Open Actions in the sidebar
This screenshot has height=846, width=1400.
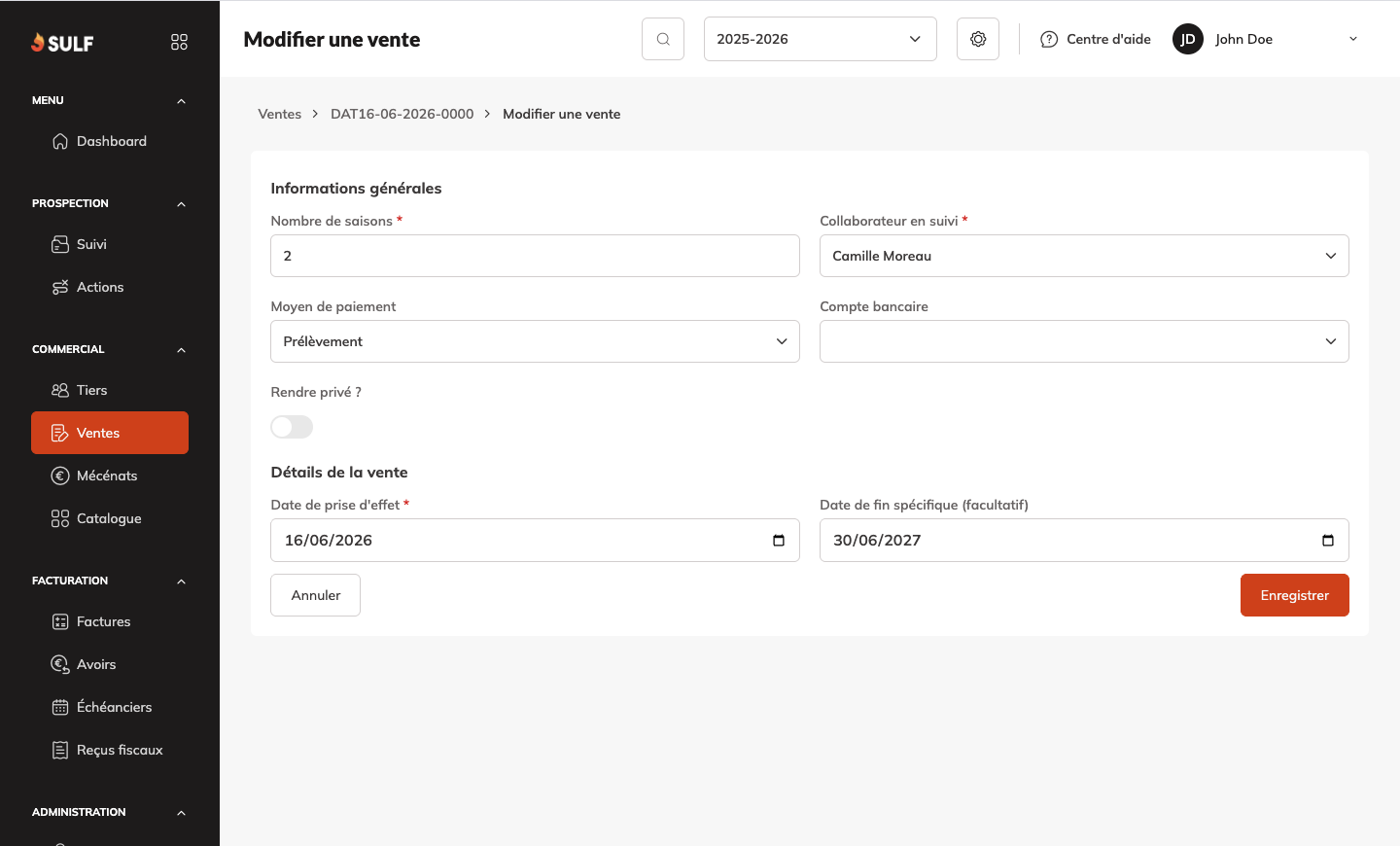coord(110,287)
